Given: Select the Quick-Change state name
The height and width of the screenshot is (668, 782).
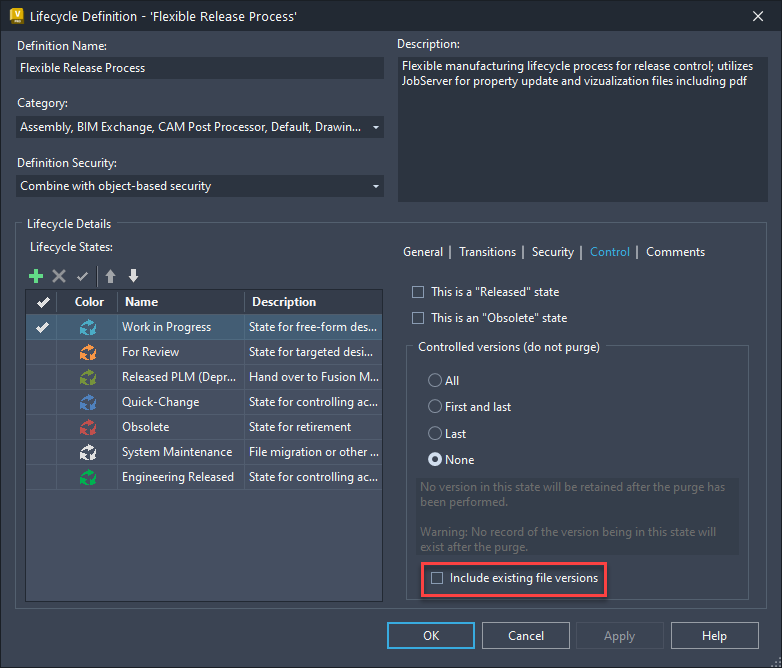Looking at the screenshot, I should [161, 402].
